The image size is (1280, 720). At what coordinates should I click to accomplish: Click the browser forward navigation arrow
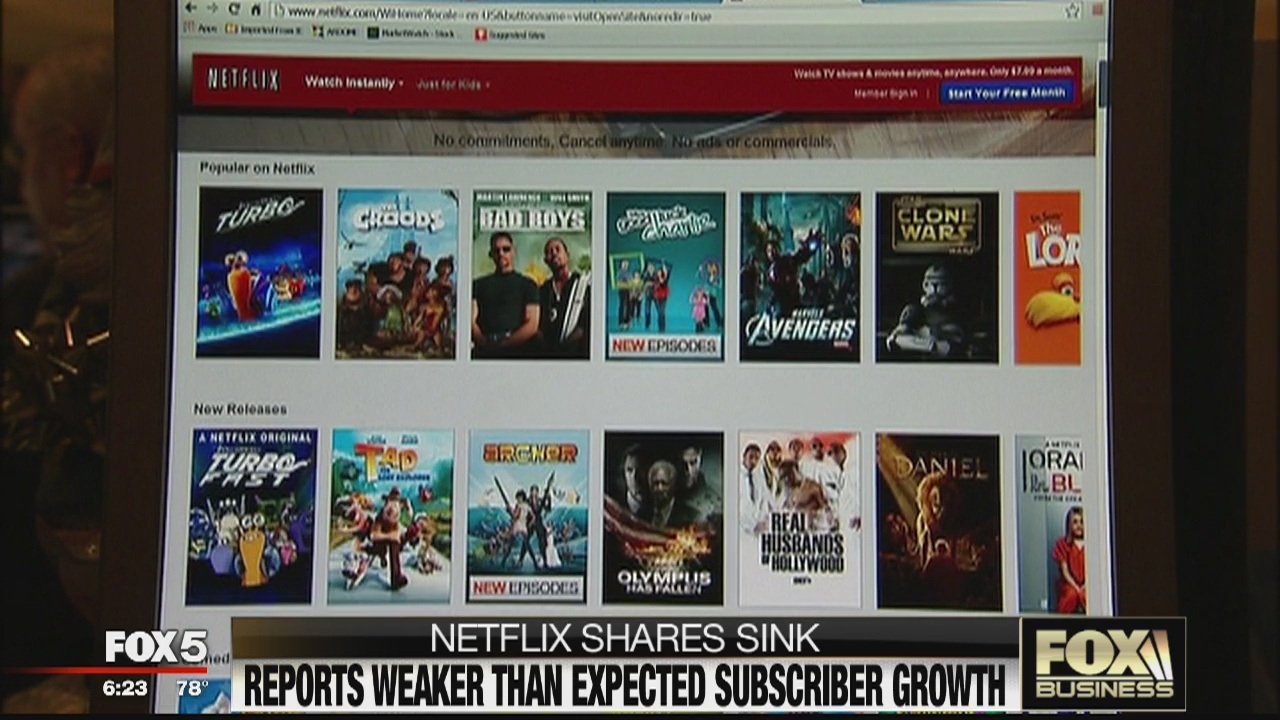coord(213,7)
